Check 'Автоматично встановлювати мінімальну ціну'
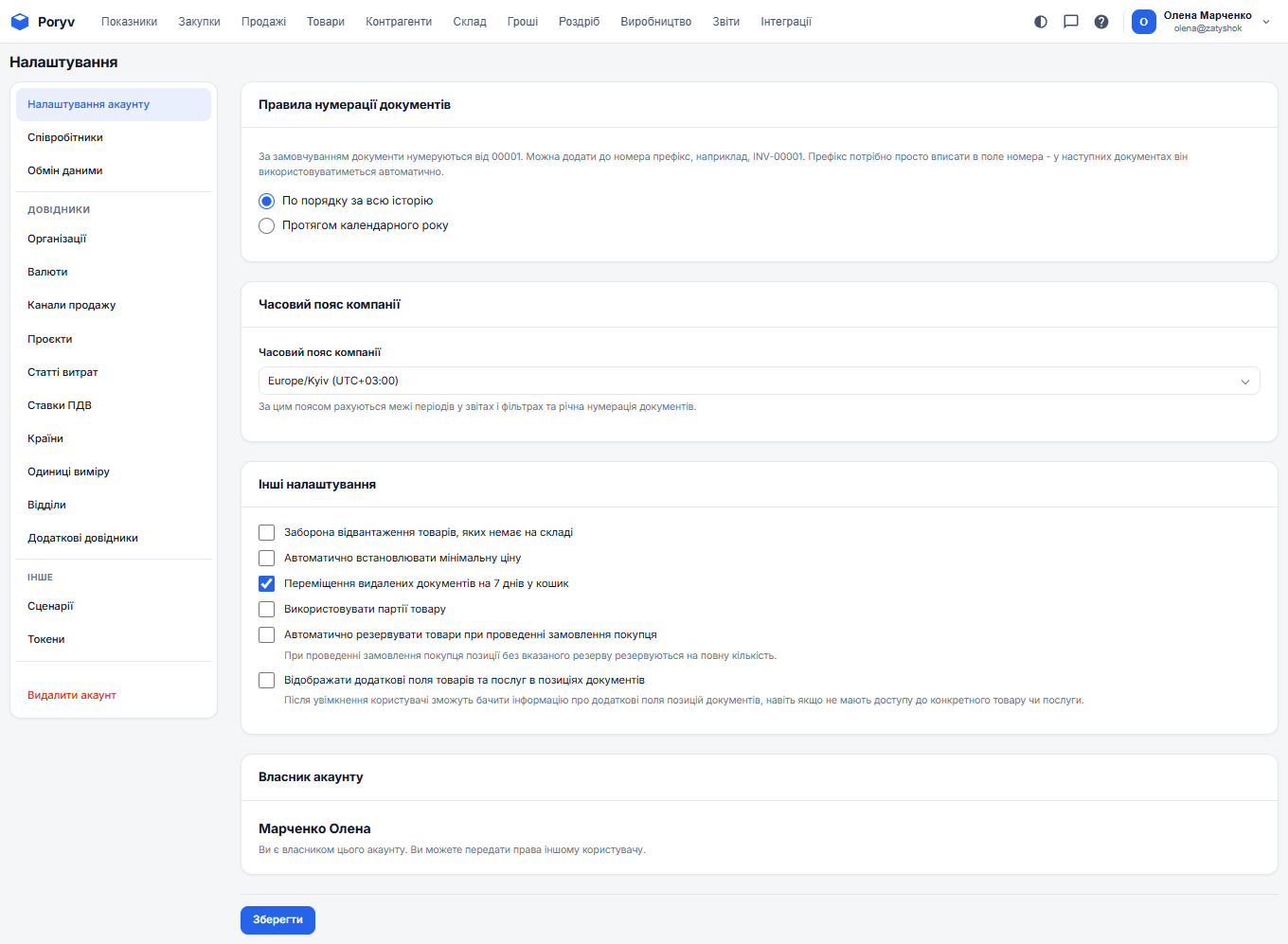The height and width of the screenshot is (944, 1288). tap(267, 558)
